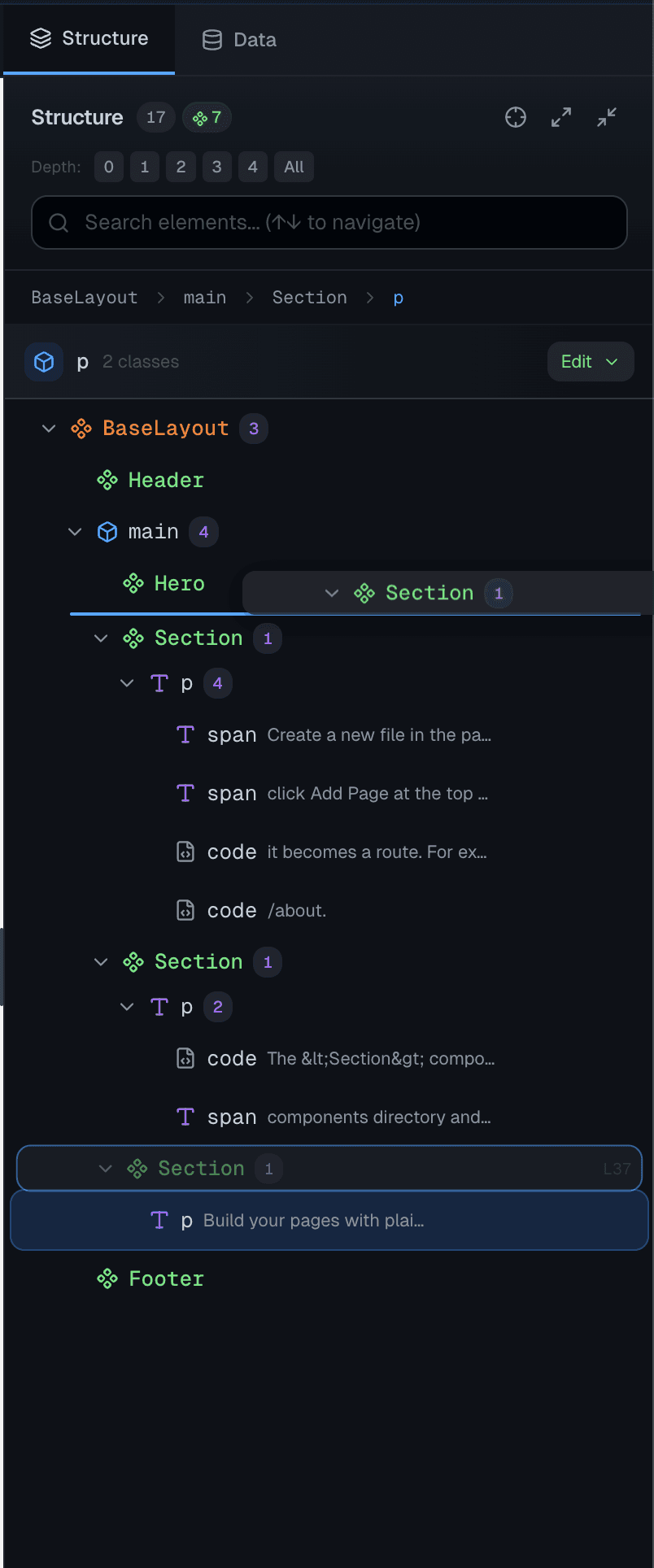Click the text icon beside the first span element
Viewport: 654px width, 1568px height.
point(185,734)
